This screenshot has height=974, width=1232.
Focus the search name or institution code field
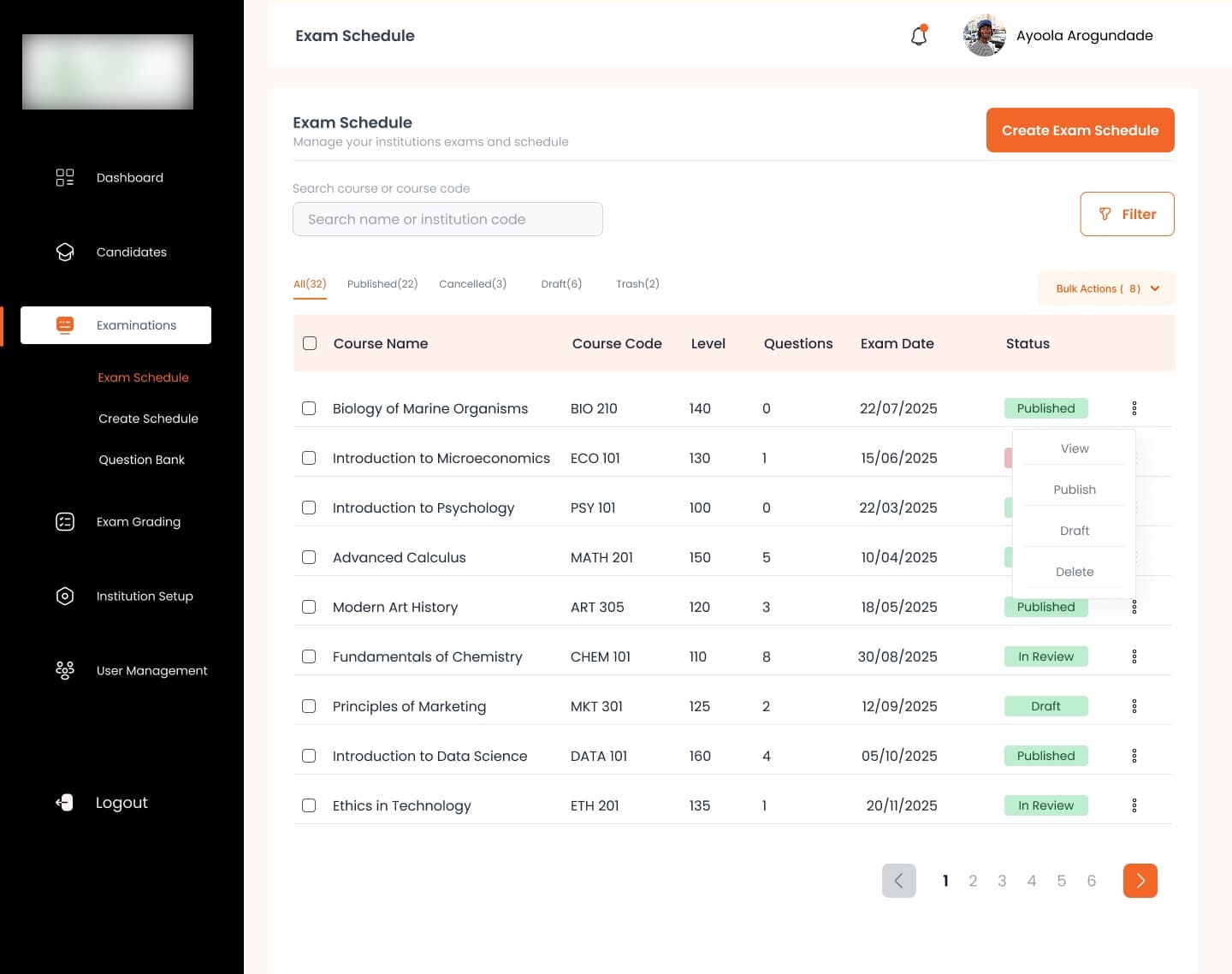pos(447,219)
